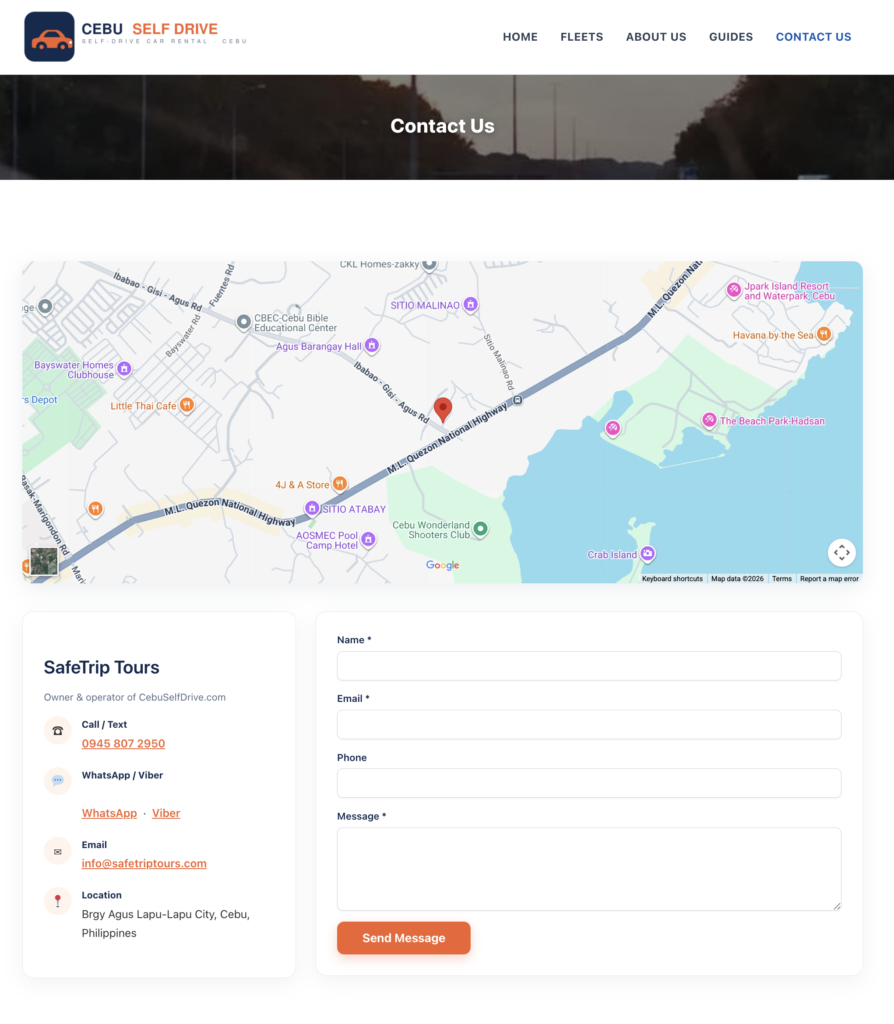Open the map Terms link
Image resolution: width=894 pixels, height=1024 pixels.
[x=782, y=579]
